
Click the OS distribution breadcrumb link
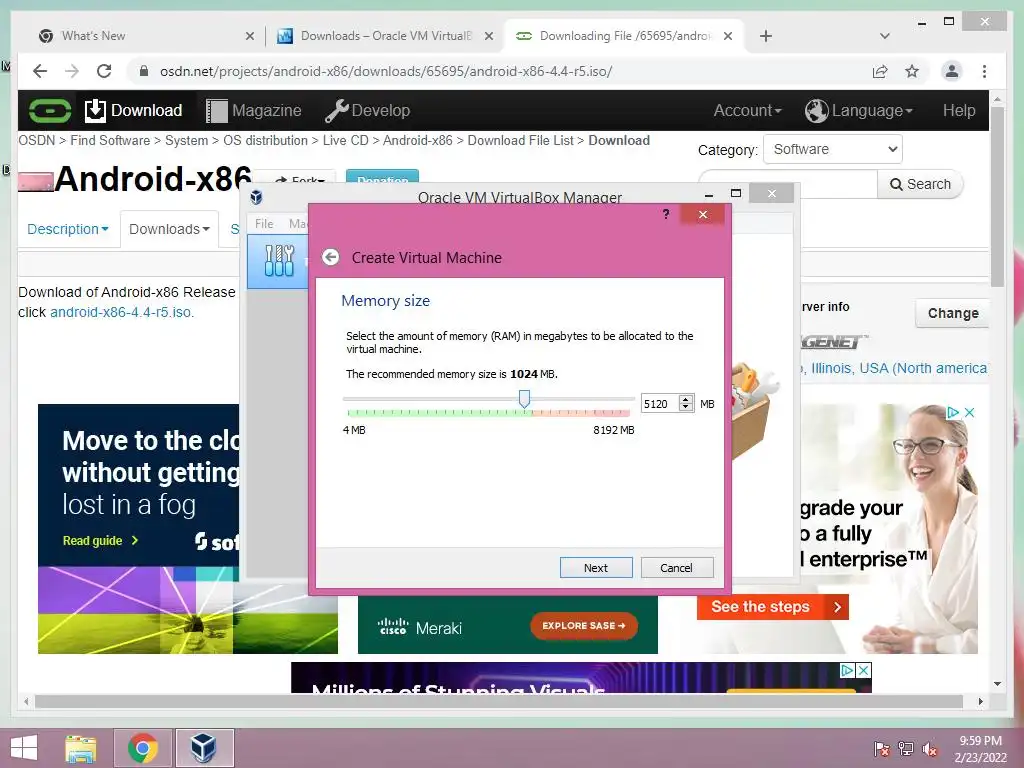265,140
